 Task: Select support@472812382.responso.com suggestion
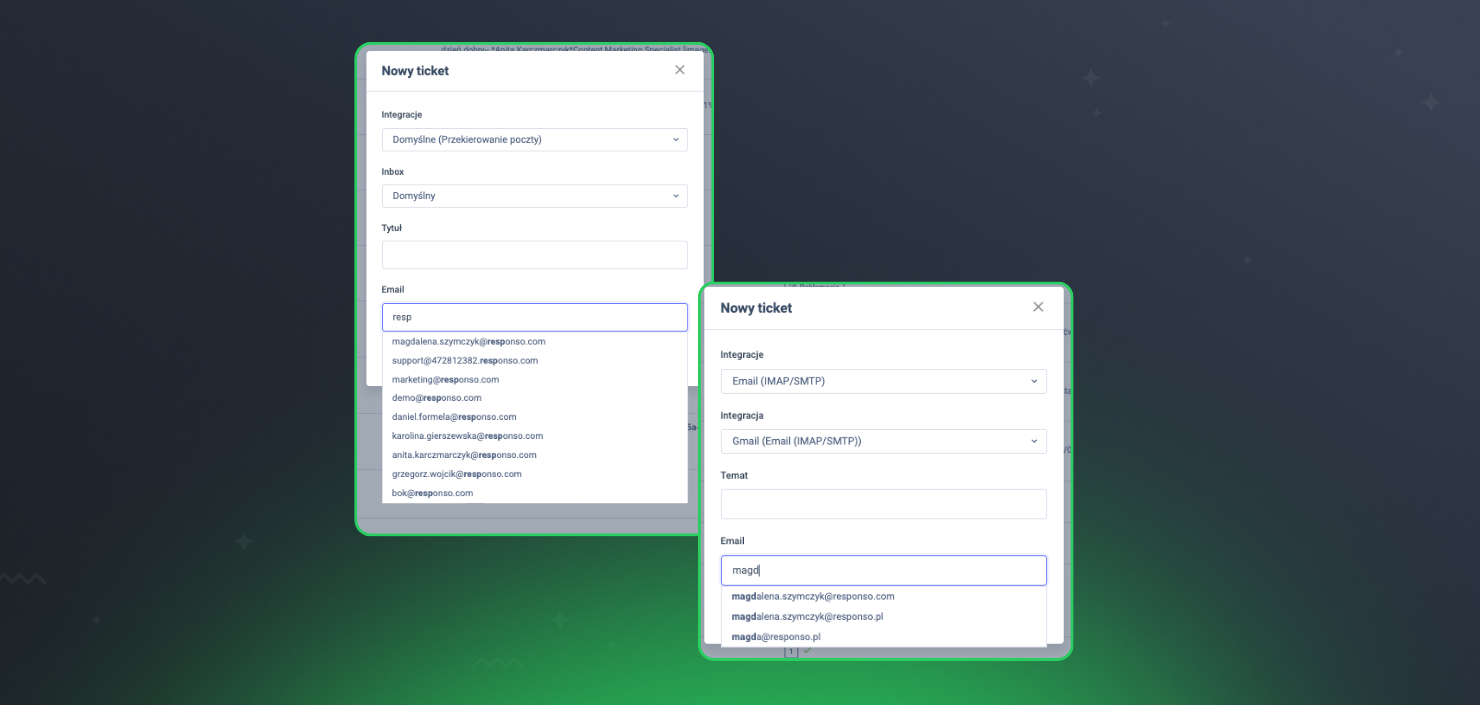click(465, 360)
